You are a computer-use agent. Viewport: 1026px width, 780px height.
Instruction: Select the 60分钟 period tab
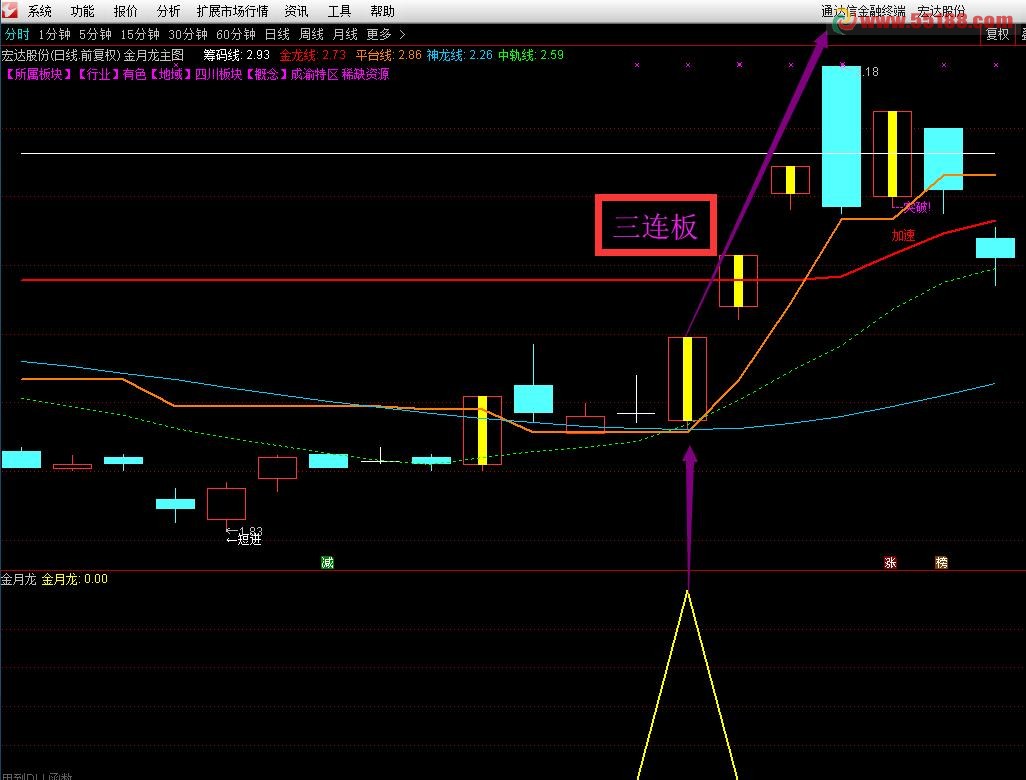click(x=236, y=34)
